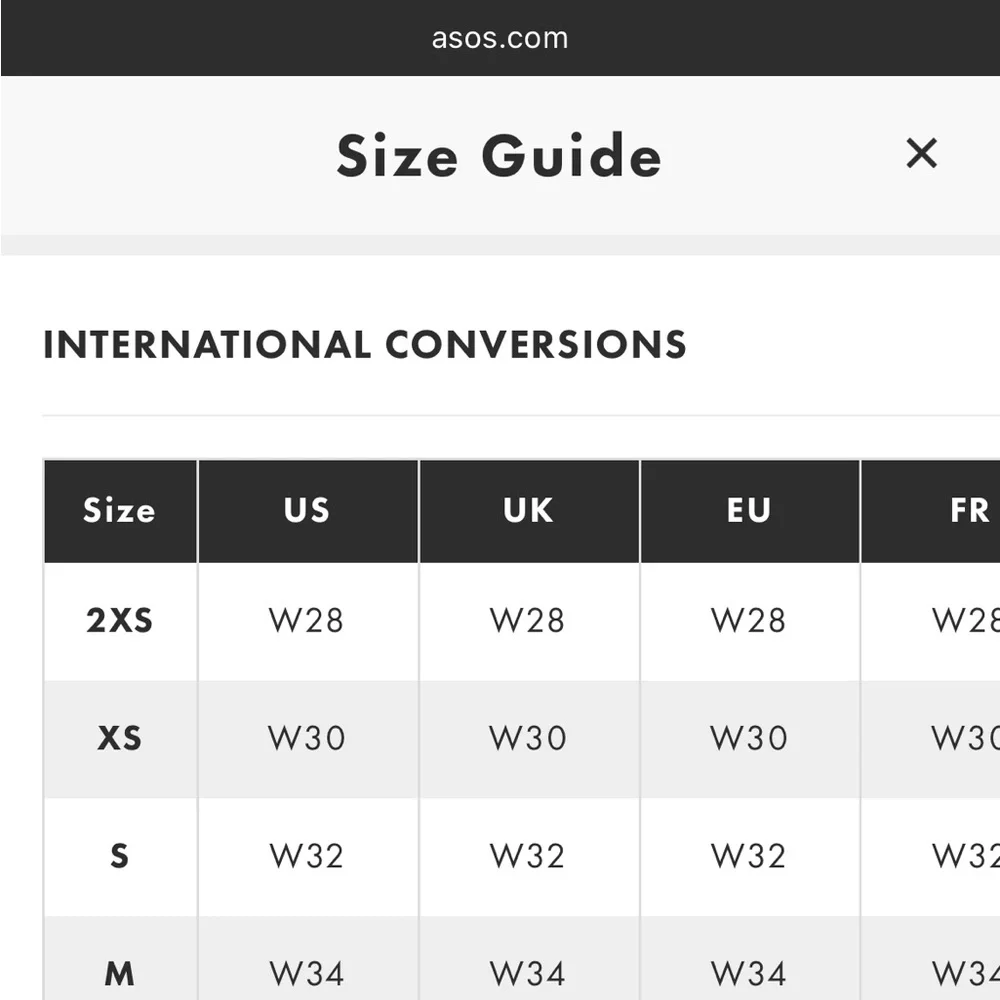Click the US W28 cell

(307, 621)
